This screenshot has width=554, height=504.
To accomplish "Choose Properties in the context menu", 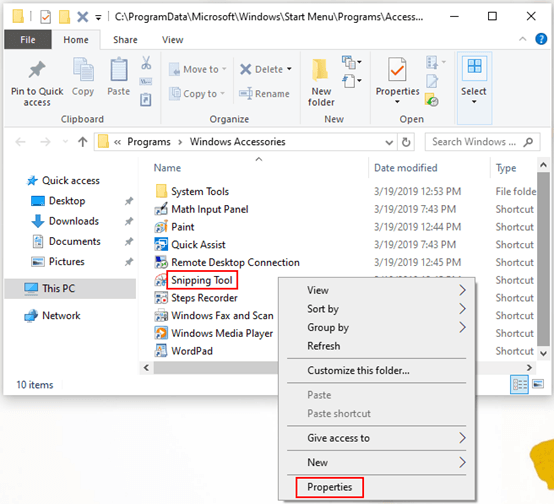I will point(329,487).
